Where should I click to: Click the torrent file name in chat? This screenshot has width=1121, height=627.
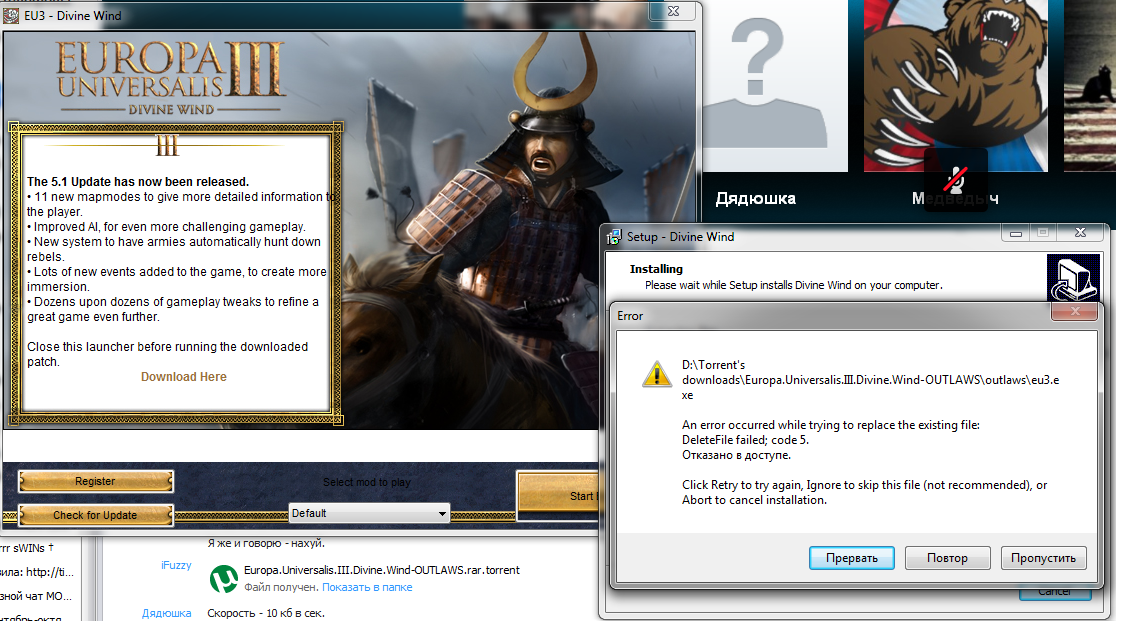point(382,570)
